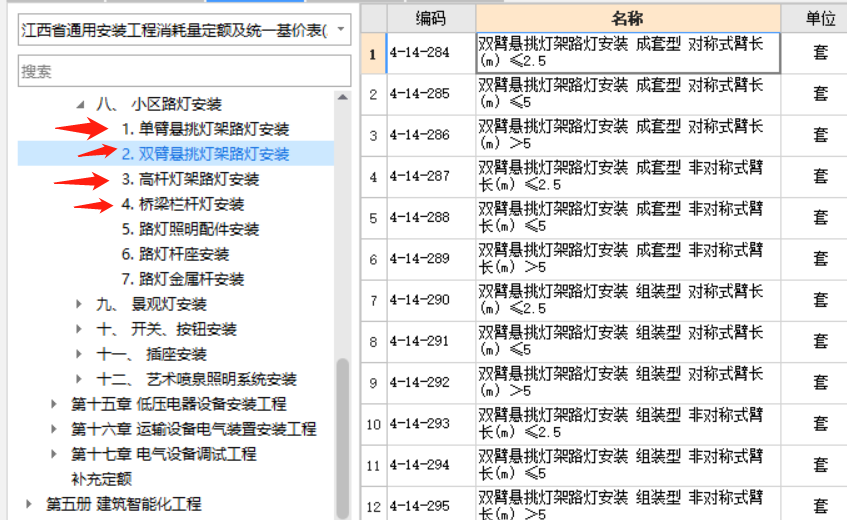Click row number 10 header
This screenshot has height=520, width=847.
tap(373, 424)
